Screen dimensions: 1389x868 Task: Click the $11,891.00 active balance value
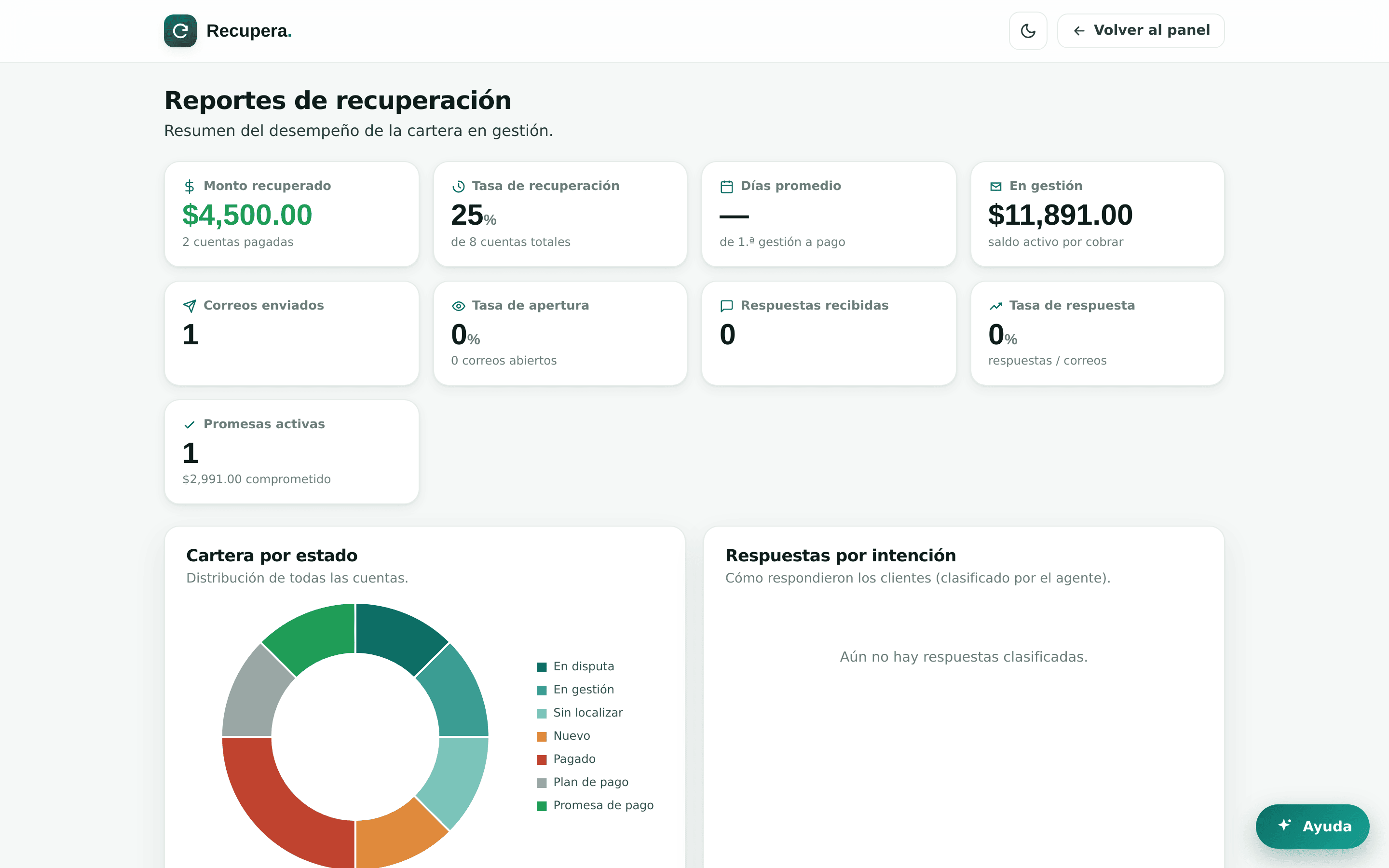[x=1060, y=215]
